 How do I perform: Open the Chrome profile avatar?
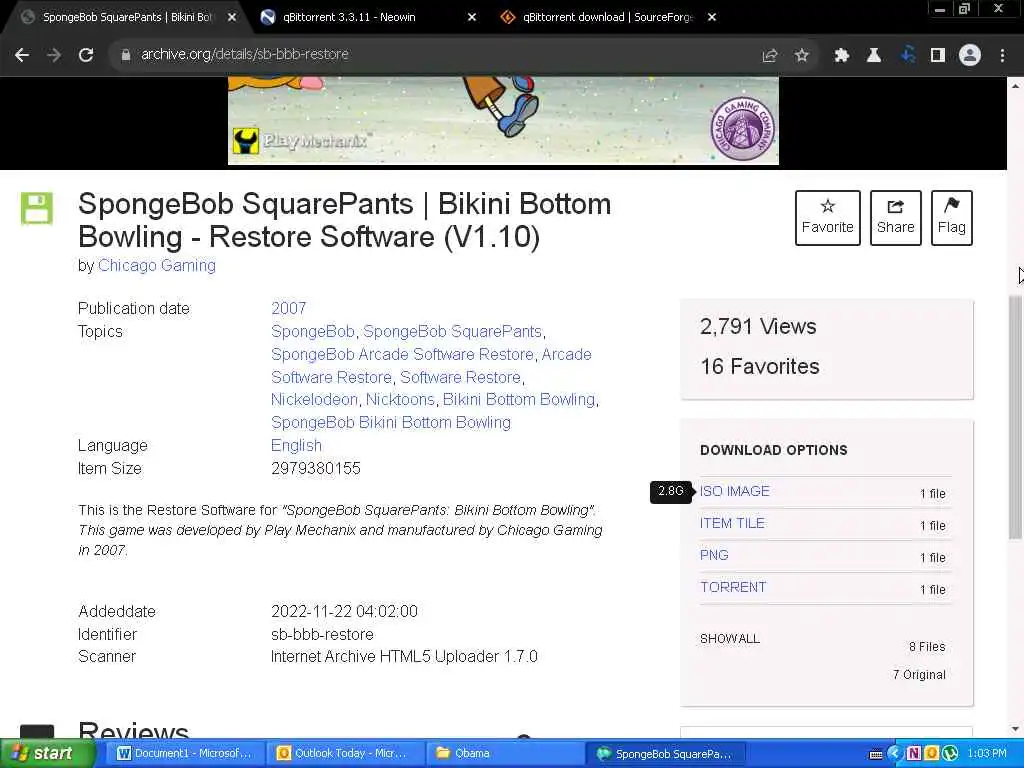click(970, 56)
